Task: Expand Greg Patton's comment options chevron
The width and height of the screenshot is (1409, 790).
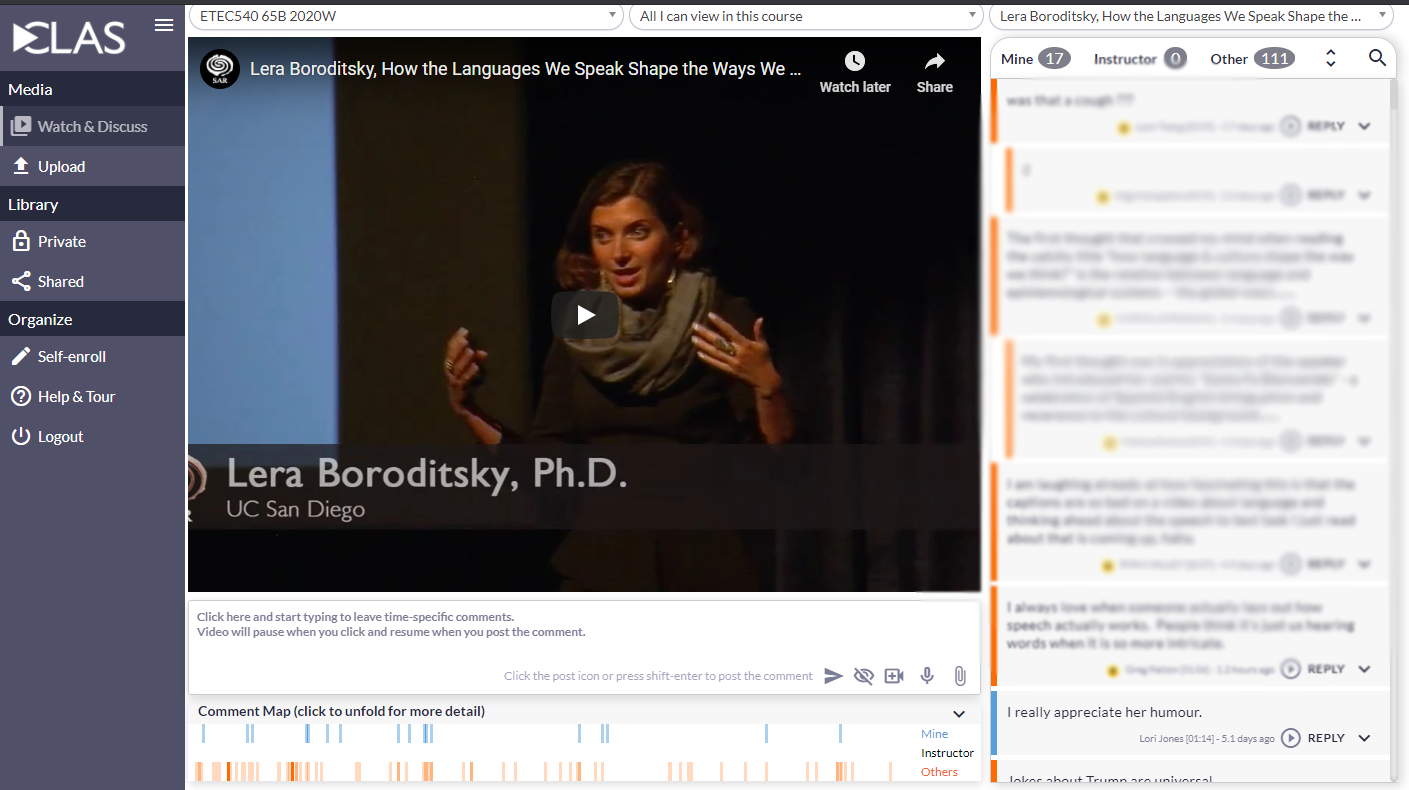Action: [1364, 669]
